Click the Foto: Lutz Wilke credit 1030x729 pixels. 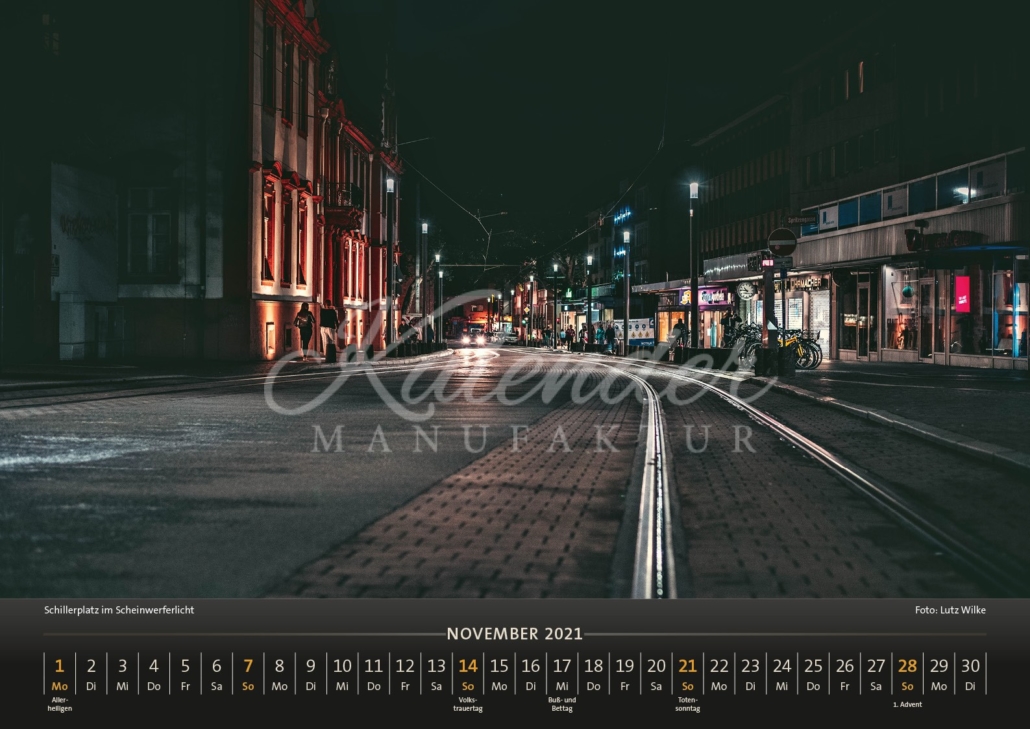click(x=950, y=609)
